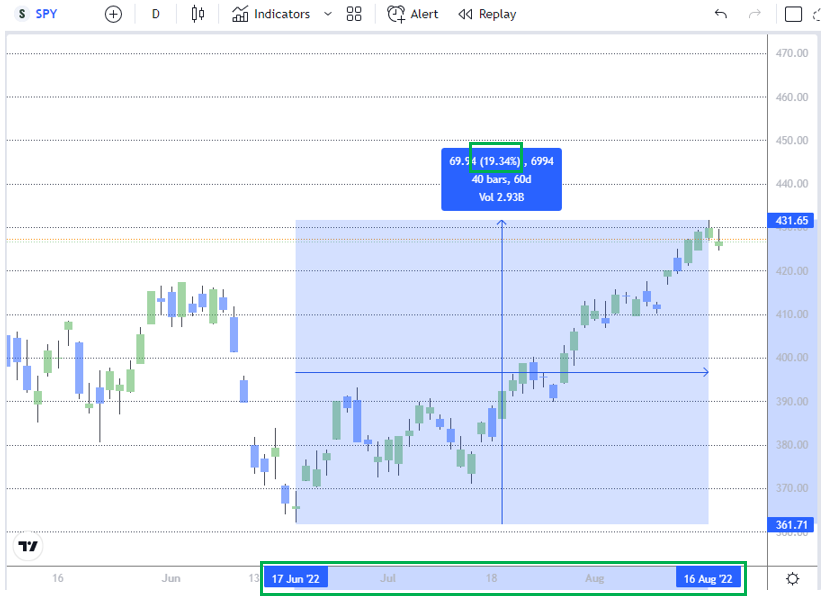Viewport: 823px width, 597px height.
Task: Redo the chart action
Action: tap(755, 14)
